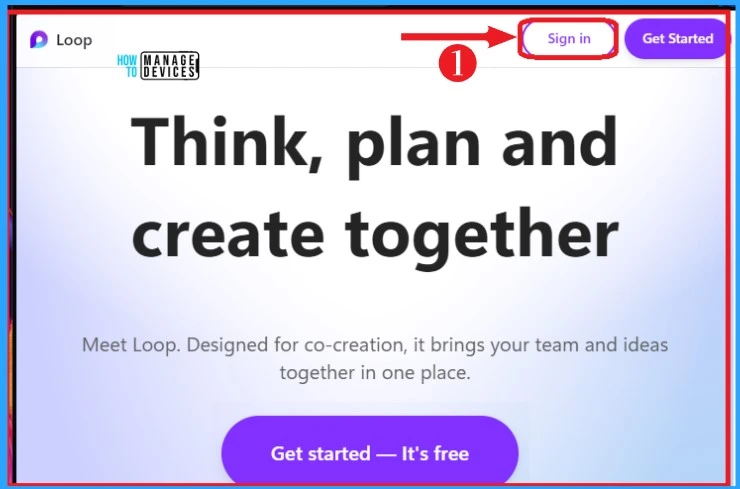
Task: Select the Get Started header button
Action: (677, 39)
